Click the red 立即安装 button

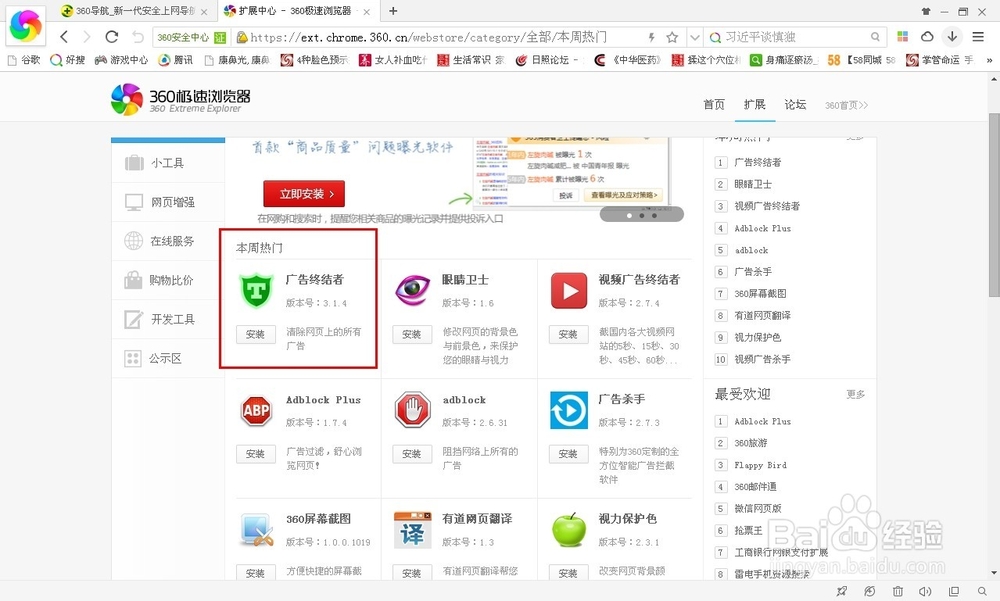pos(304,194)
